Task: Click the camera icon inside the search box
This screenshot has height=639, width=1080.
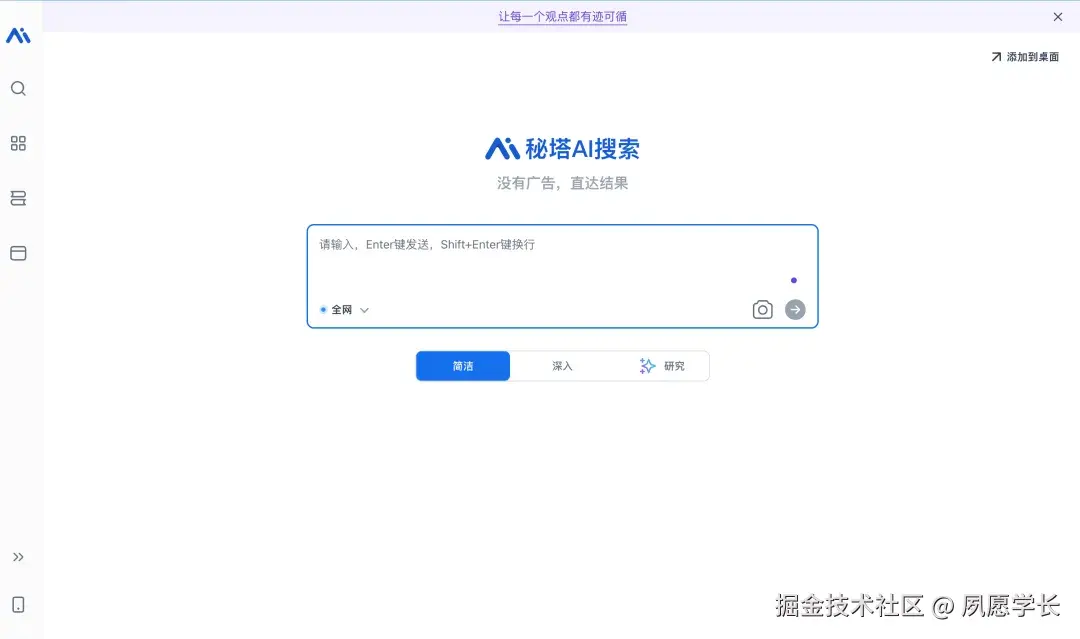Action: point(762,309)
